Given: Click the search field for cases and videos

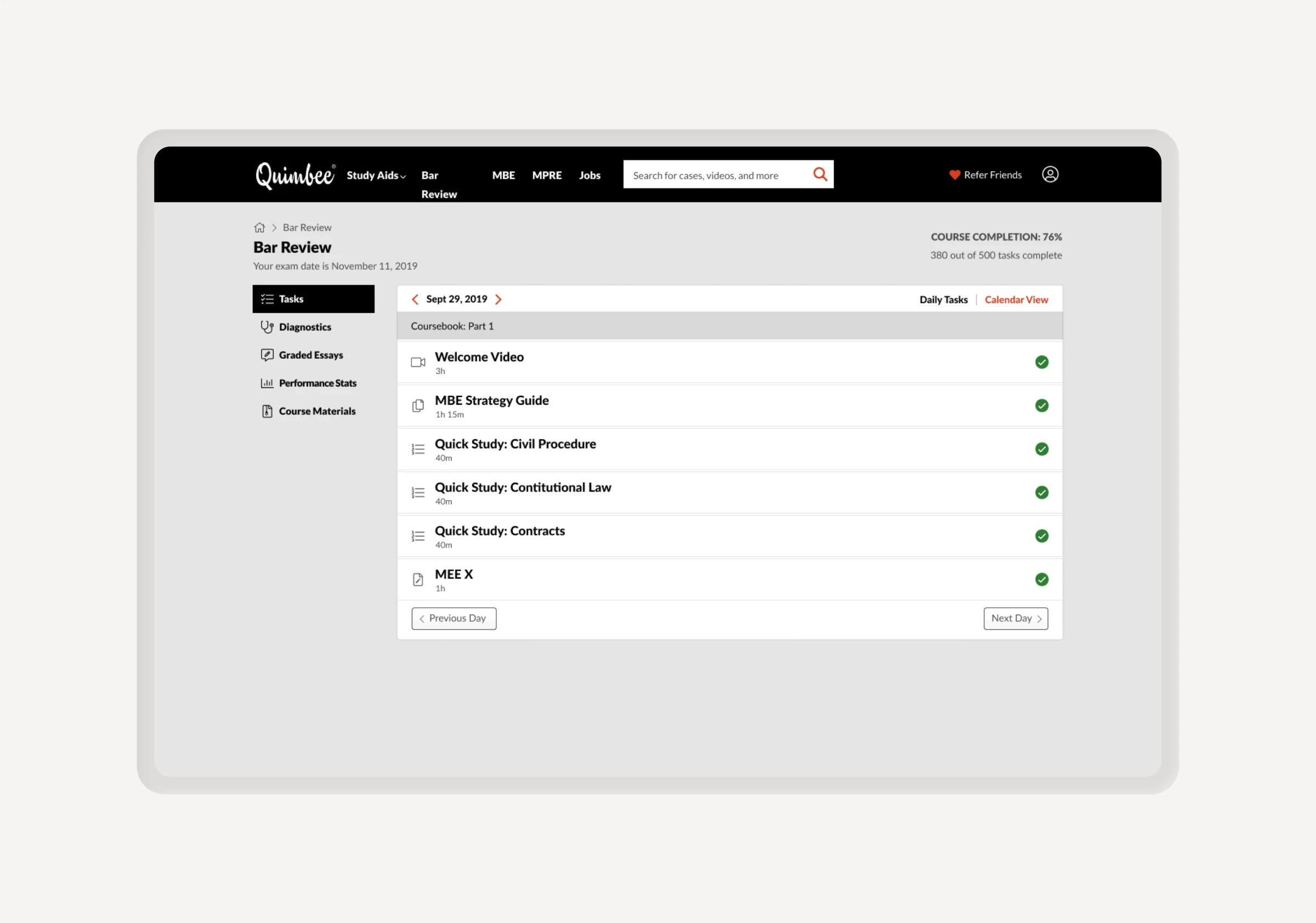Looking at the screenshot, I should [x=717, y=175].
